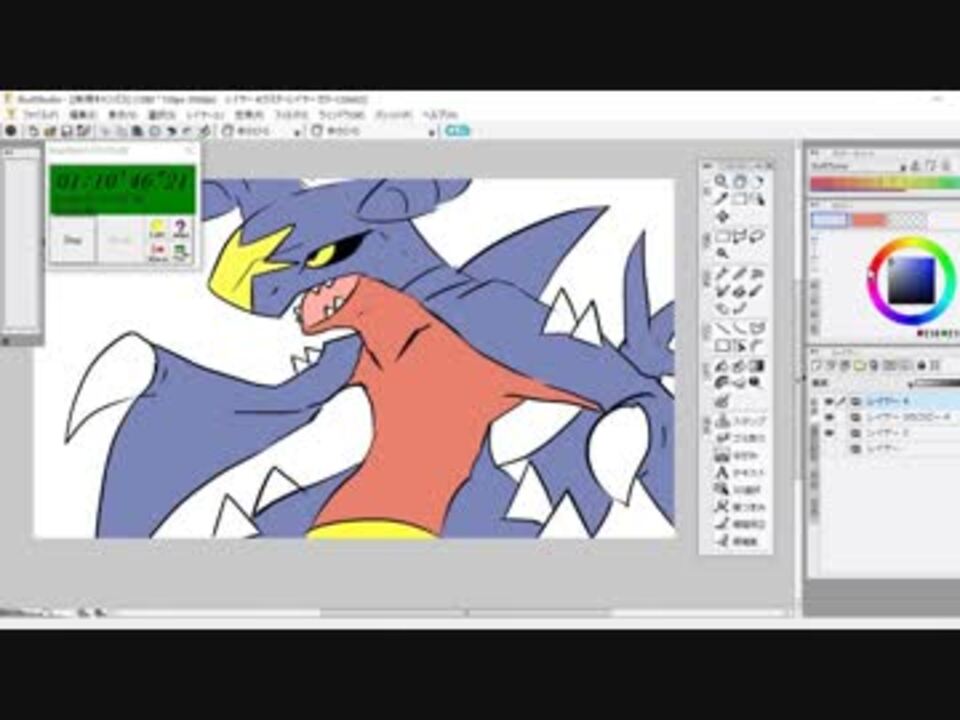Click the open file toolbar icon

click(x=51, y=131)
